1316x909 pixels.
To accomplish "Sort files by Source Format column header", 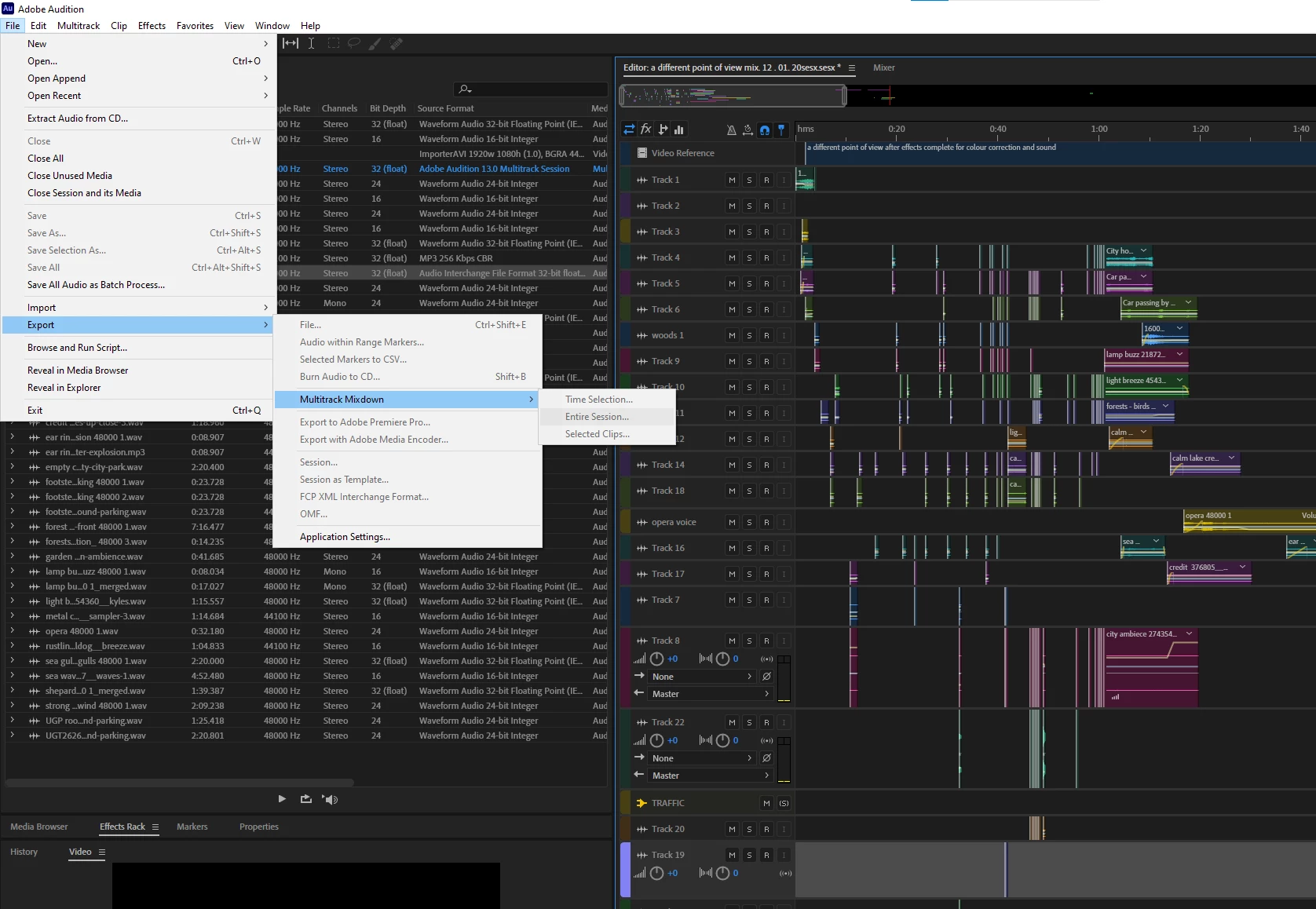I will 446,108.
